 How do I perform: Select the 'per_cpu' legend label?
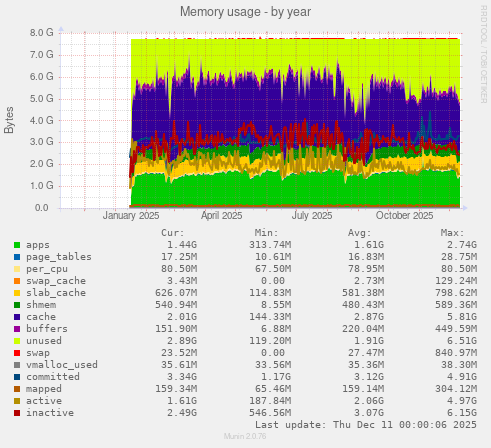click(x=47, y=269)
